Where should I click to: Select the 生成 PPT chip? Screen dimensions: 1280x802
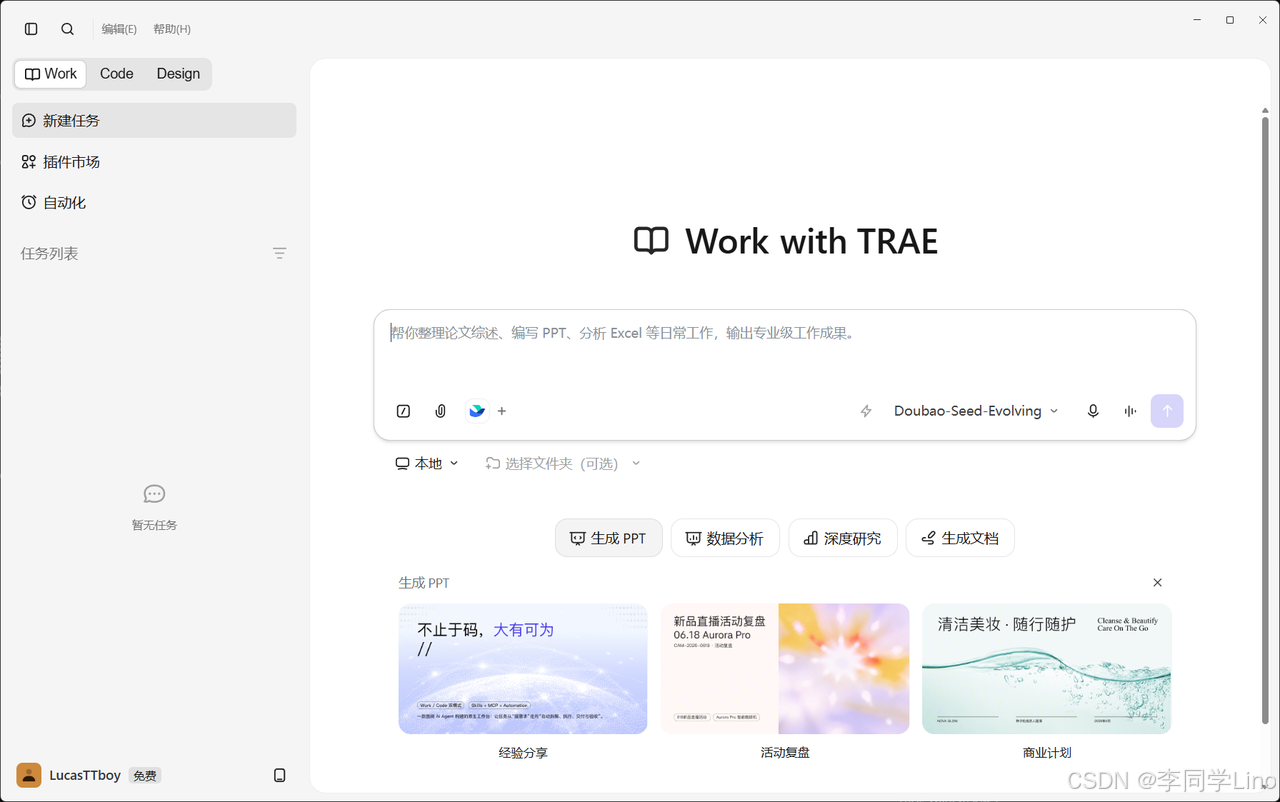click(609, 538)
